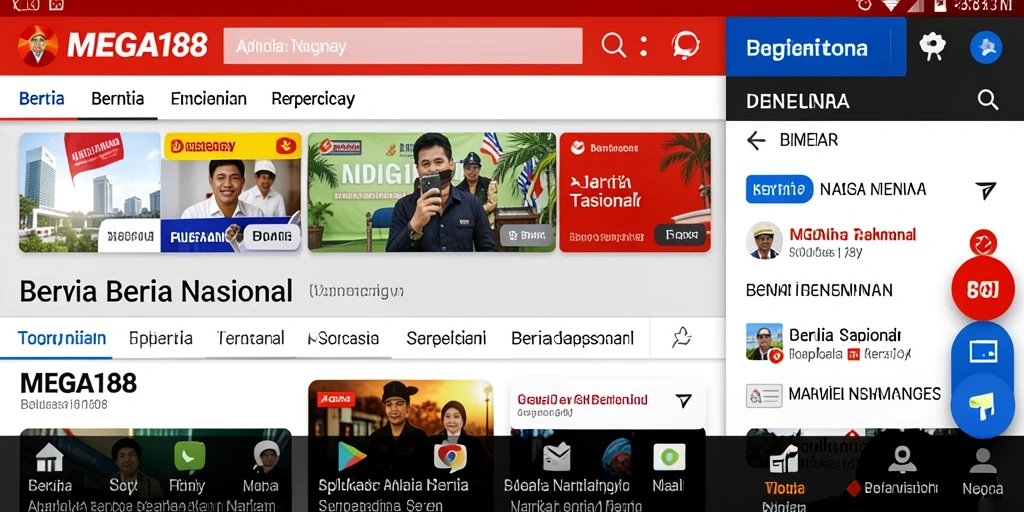Switch to the underlined Berntia tab
Screen dimensions: 1024x512
click(x=118, y=99)
